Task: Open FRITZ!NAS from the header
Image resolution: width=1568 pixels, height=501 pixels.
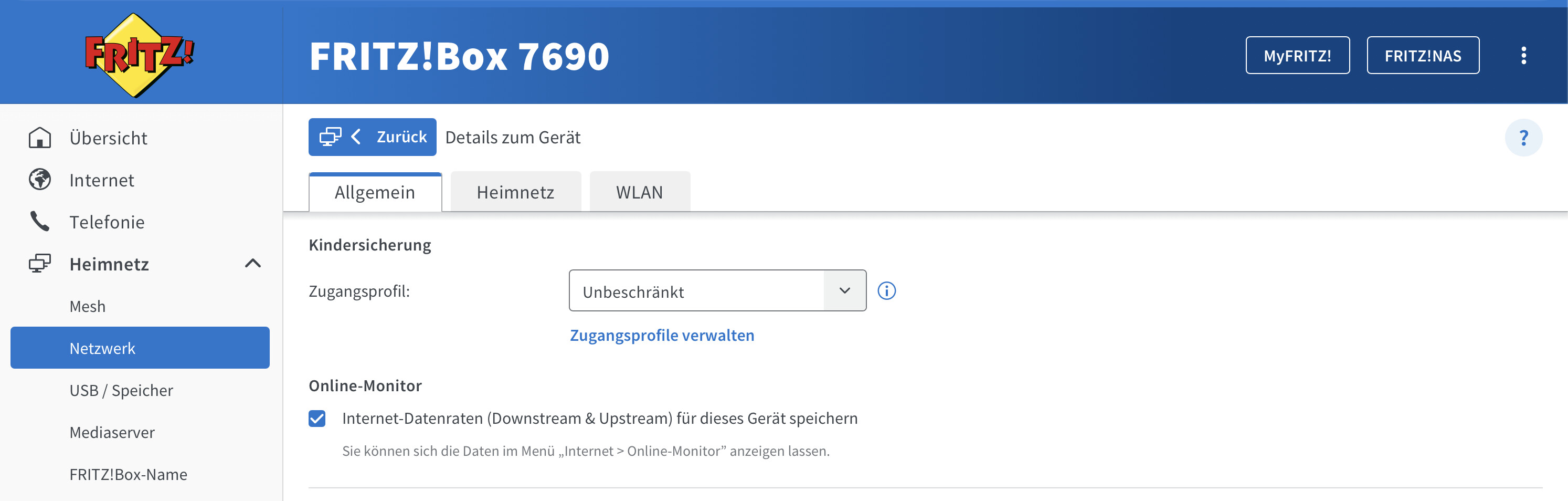Action: pos(1423,56)
